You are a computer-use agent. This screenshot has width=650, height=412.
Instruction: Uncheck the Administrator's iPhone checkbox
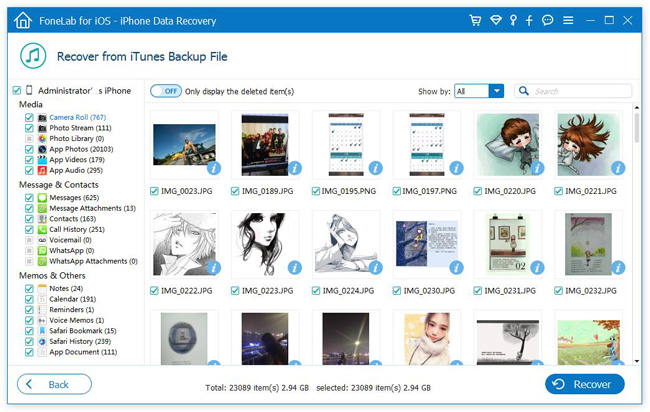click(17, 91)
